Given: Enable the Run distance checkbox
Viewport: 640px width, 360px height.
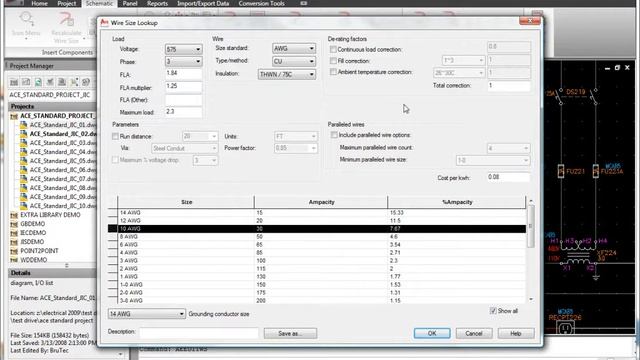Looking at the screenshot, I should click(116, 136).
